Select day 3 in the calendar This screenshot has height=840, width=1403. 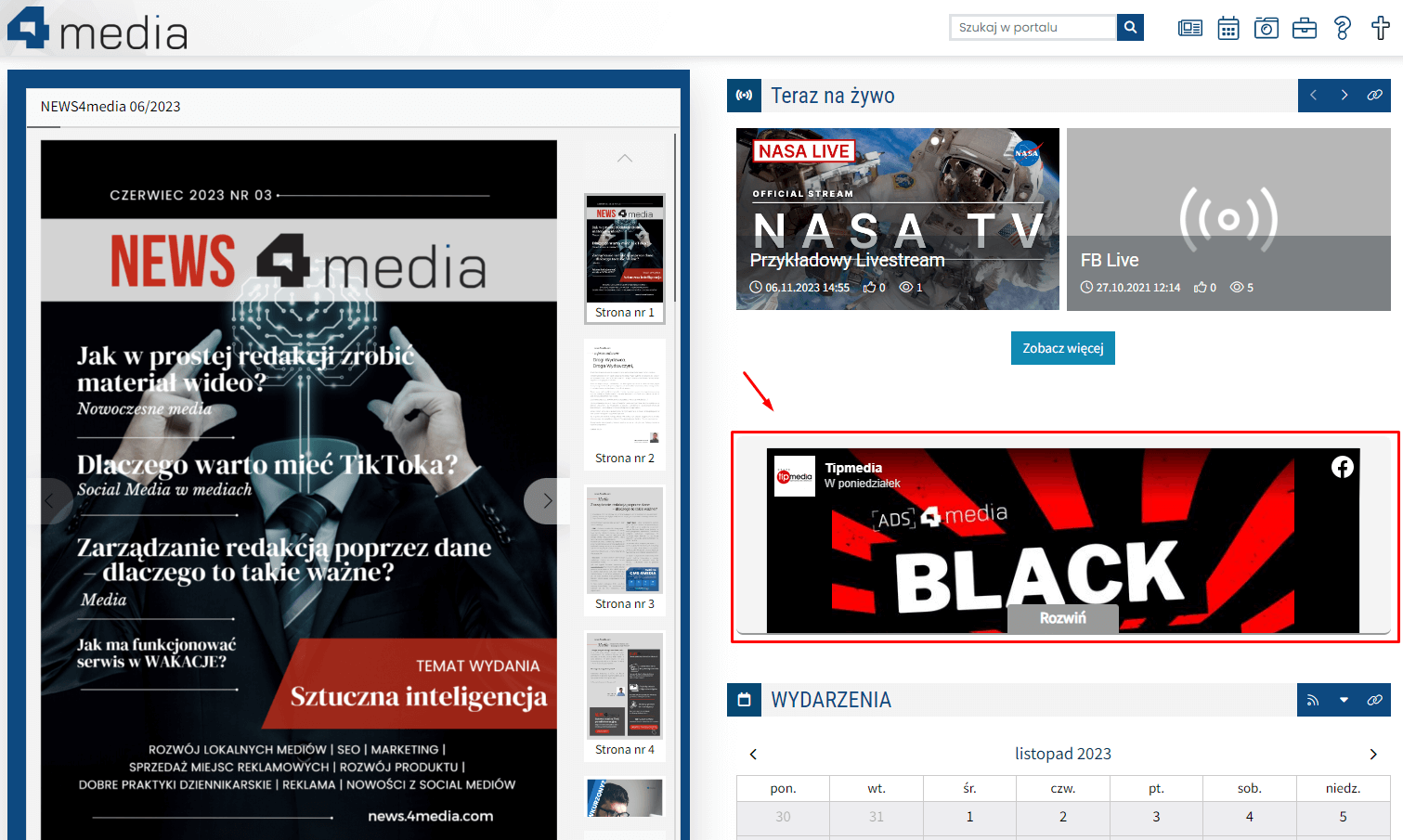click(x=1156, y=817)
